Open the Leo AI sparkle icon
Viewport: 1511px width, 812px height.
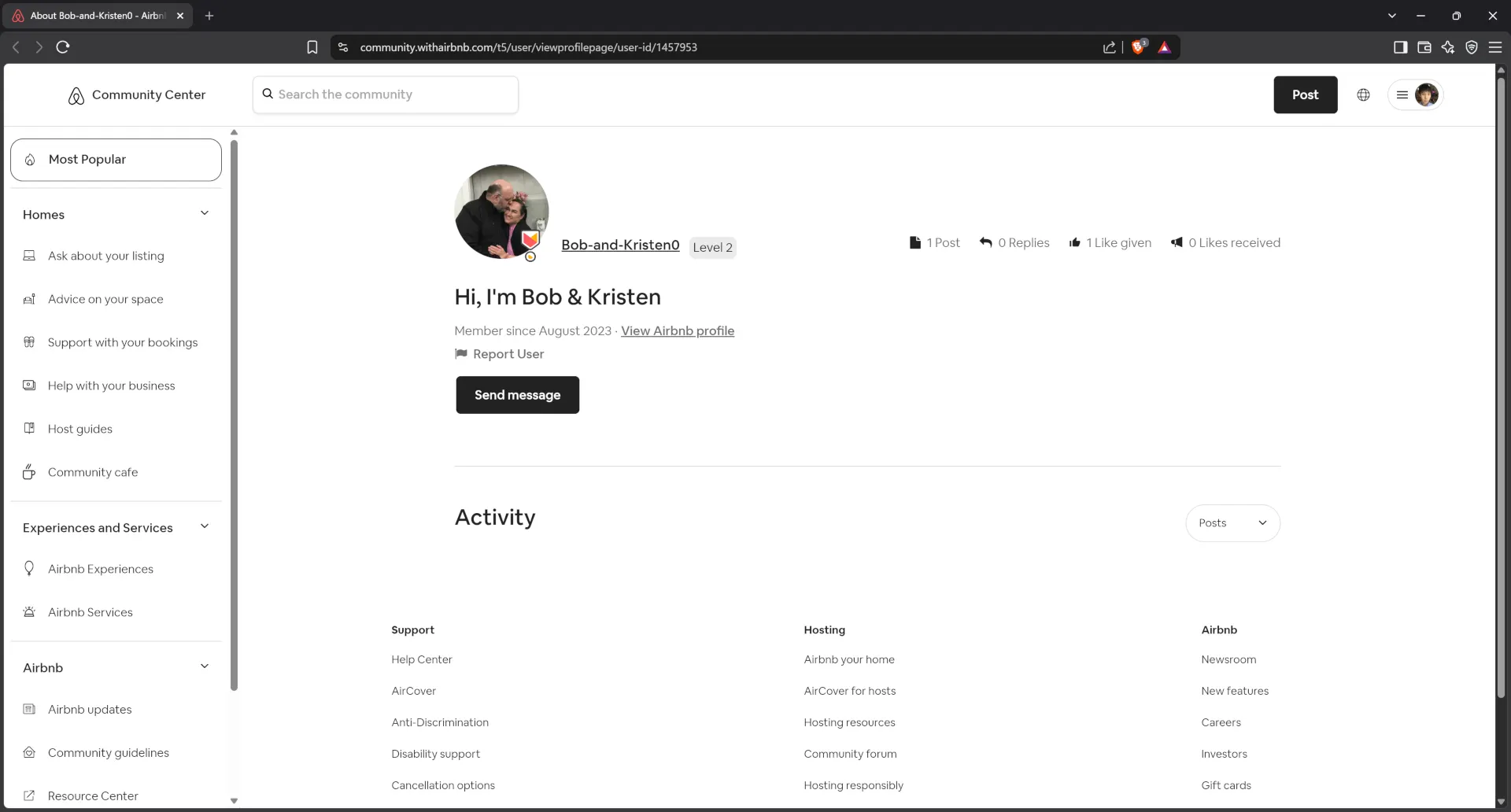[x=1447, y=47]
